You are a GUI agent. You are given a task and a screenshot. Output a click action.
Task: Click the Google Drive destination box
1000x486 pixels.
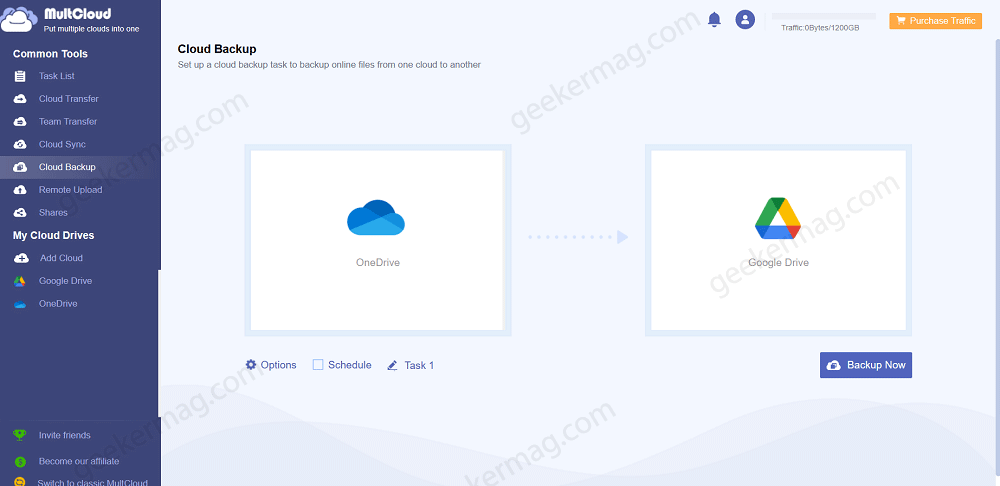pyautogui.click(x=778, y=240)
